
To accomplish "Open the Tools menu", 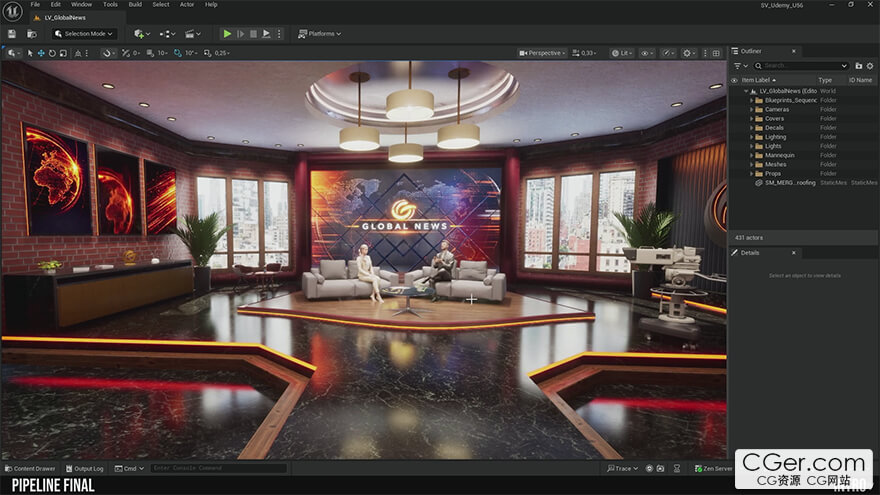I will tap(111, 4).
